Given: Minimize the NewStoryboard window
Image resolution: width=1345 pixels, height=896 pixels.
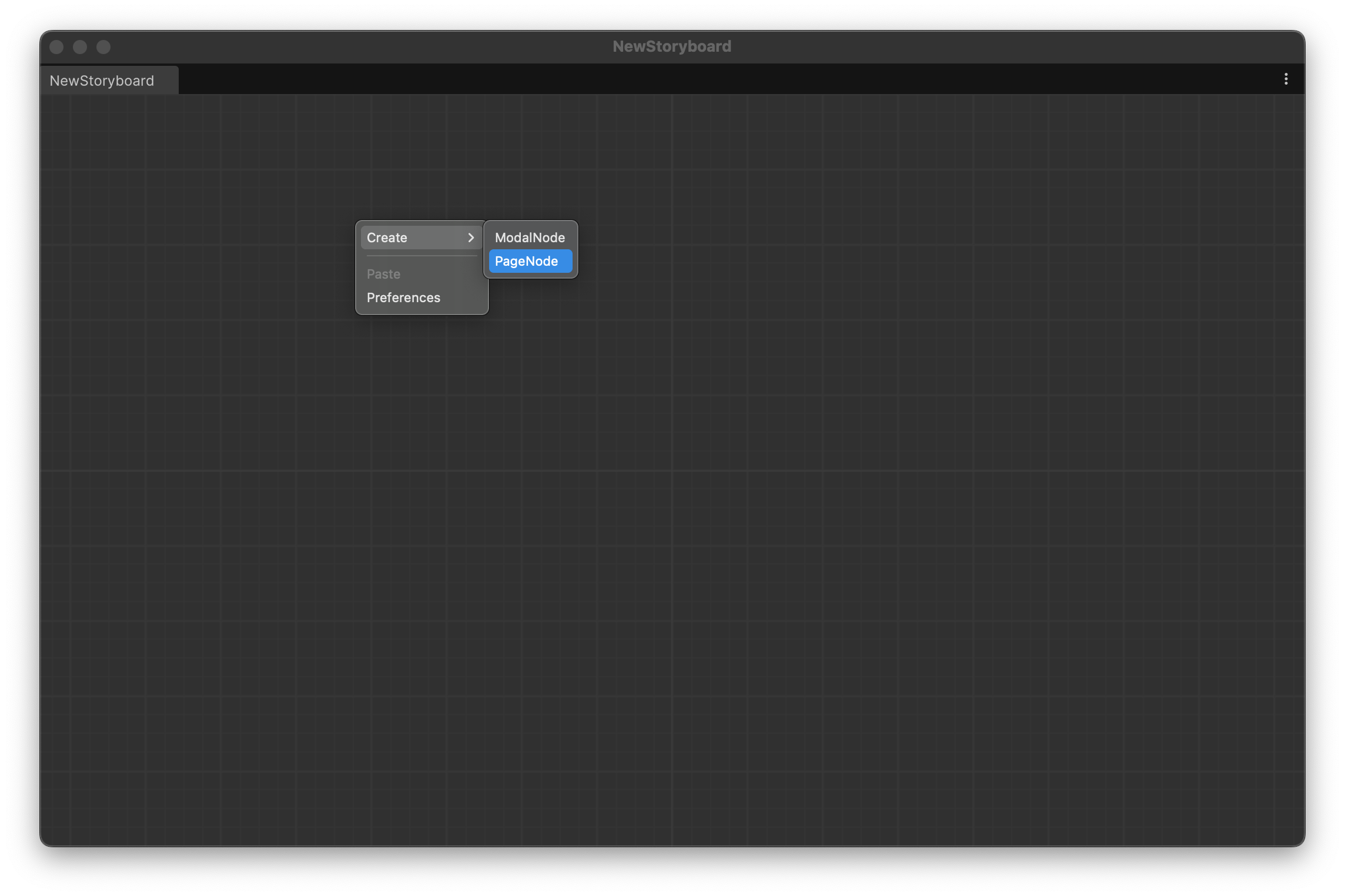Looking at the screenshot, I should click(x=80, y=47).
